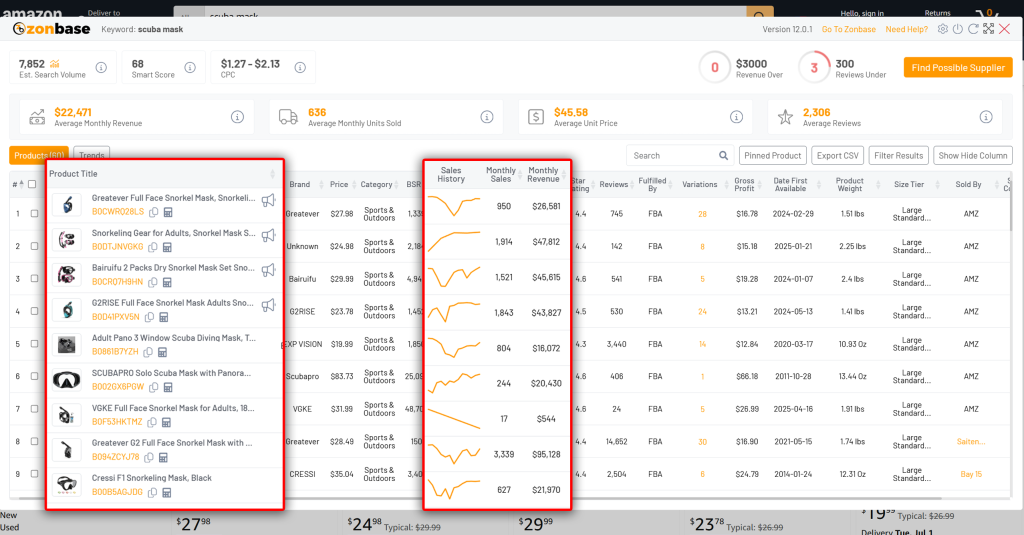Open calculator for ASIN B0CRQ7H9HN

(x=167, y=282)
